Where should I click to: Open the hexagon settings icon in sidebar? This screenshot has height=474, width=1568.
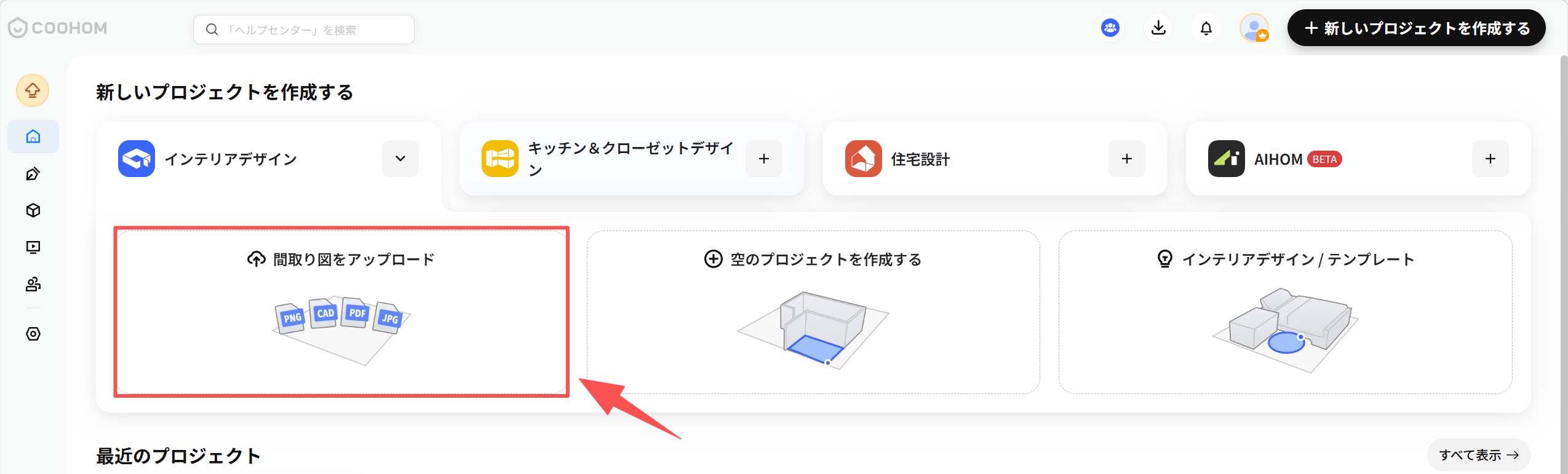[33, 334]
